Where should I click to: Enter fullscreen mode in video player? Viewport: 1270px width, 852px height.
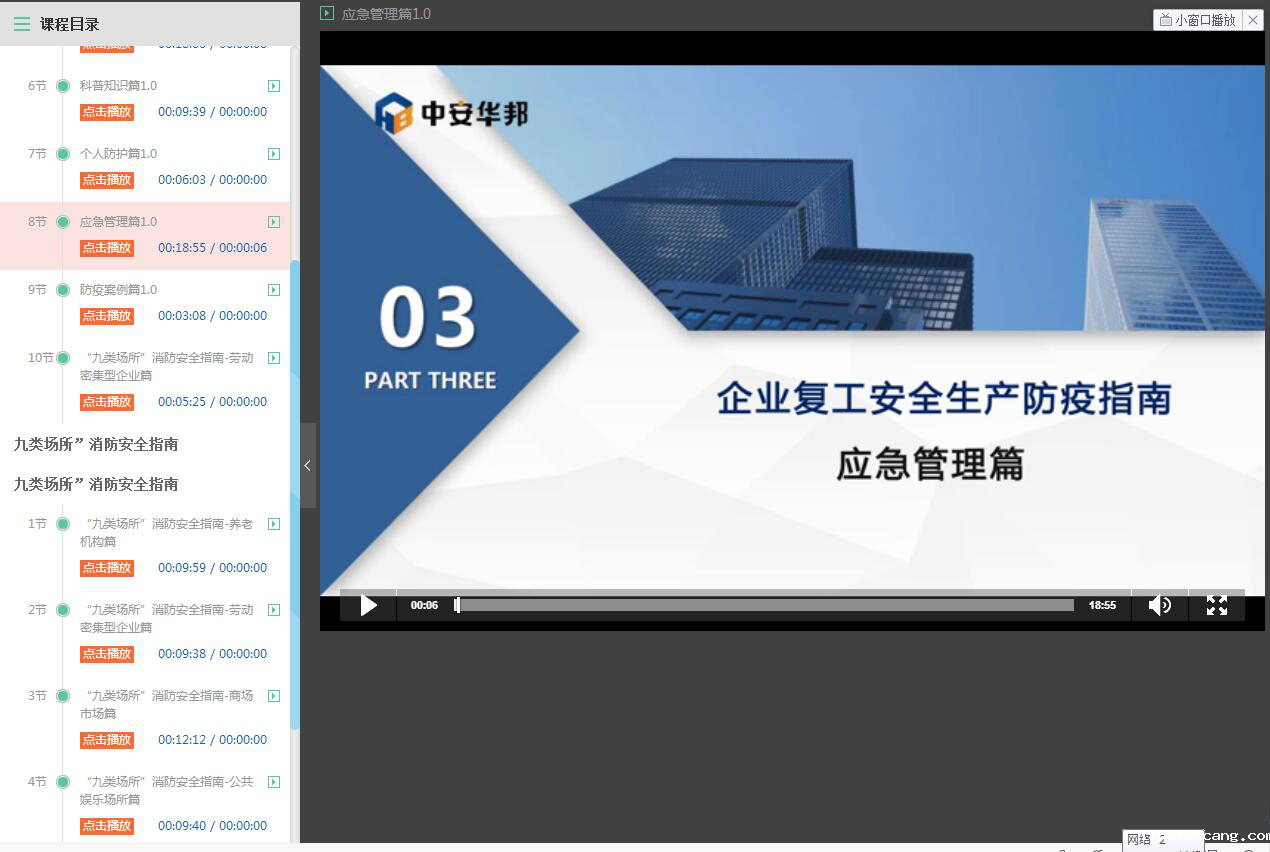(x=1216, y=605)
